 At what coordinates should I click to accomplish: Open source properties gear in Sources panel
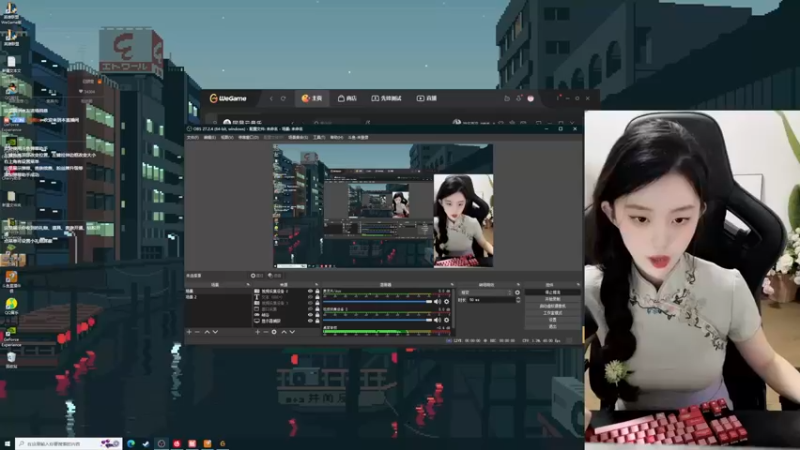274,332
